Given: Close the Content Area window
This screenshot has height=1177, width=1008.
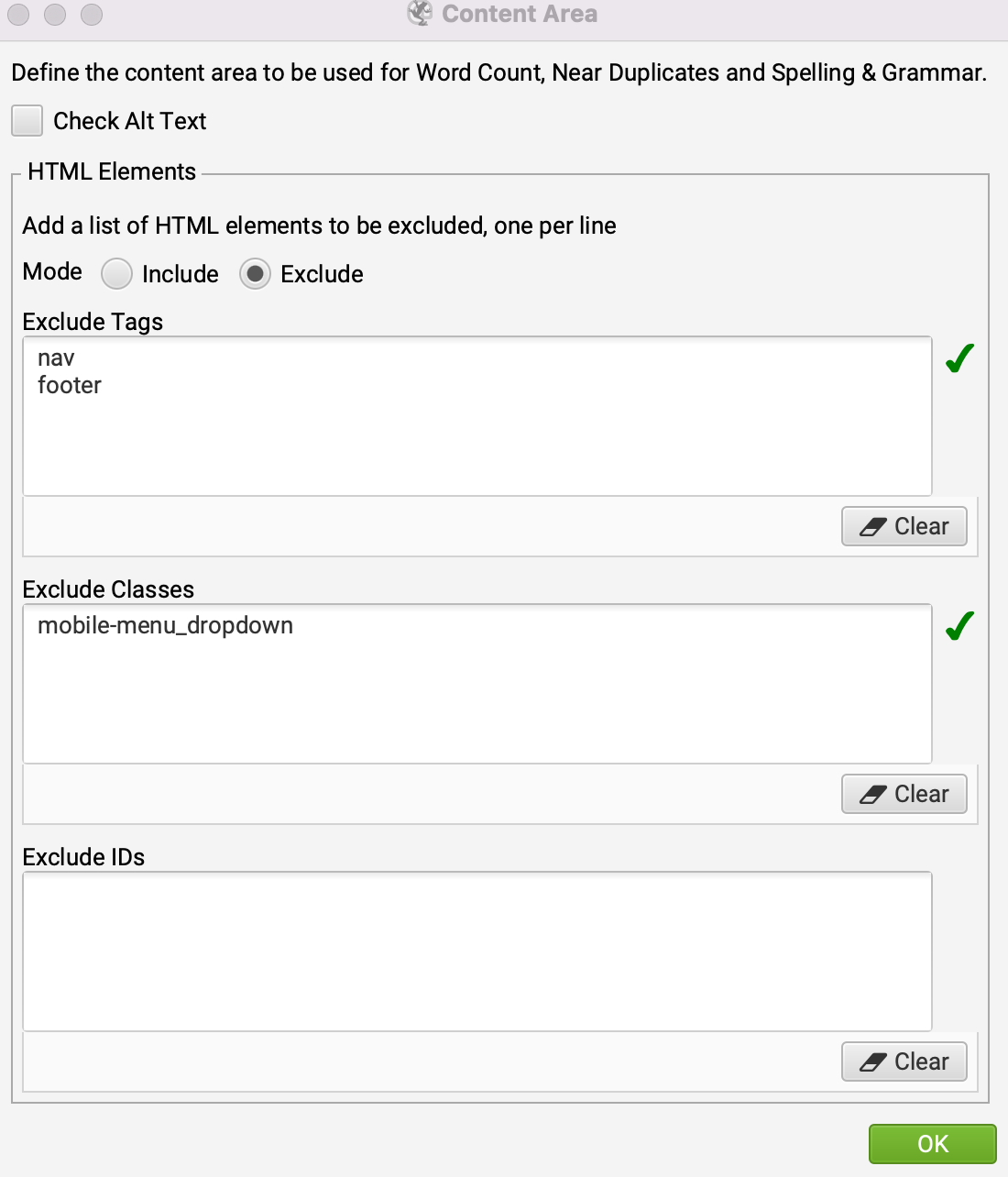Looking at the screenshot, I should [x=18, y=15].
